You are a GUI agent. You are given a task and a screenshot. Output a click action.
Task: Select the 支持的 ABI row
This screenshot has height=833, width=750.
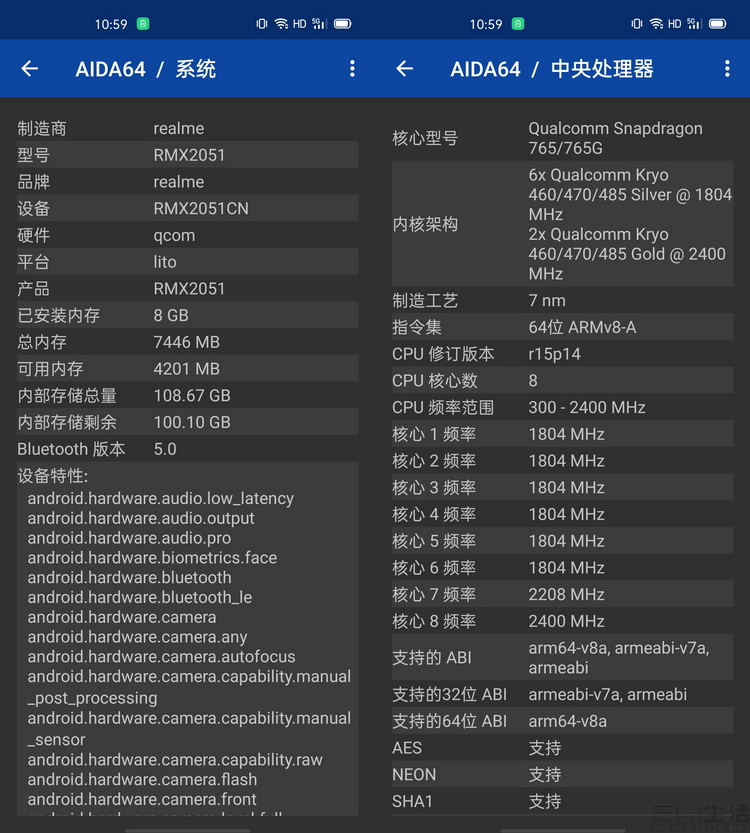point(562,658)
